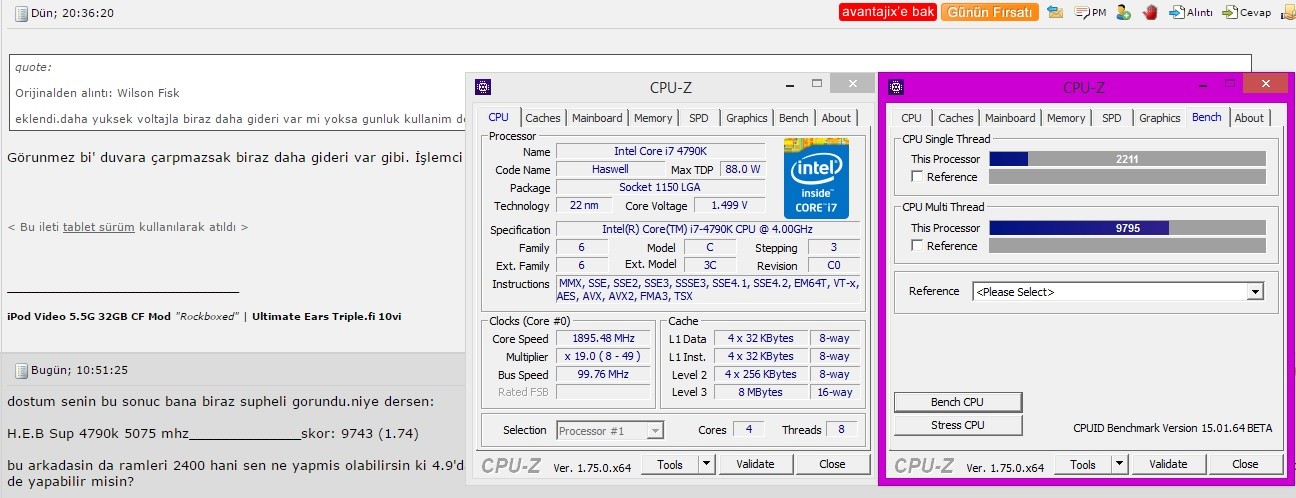Open the Graphics tab in the right CPU-Z window
The image size is (1296, 498).
pos(1160,118)
